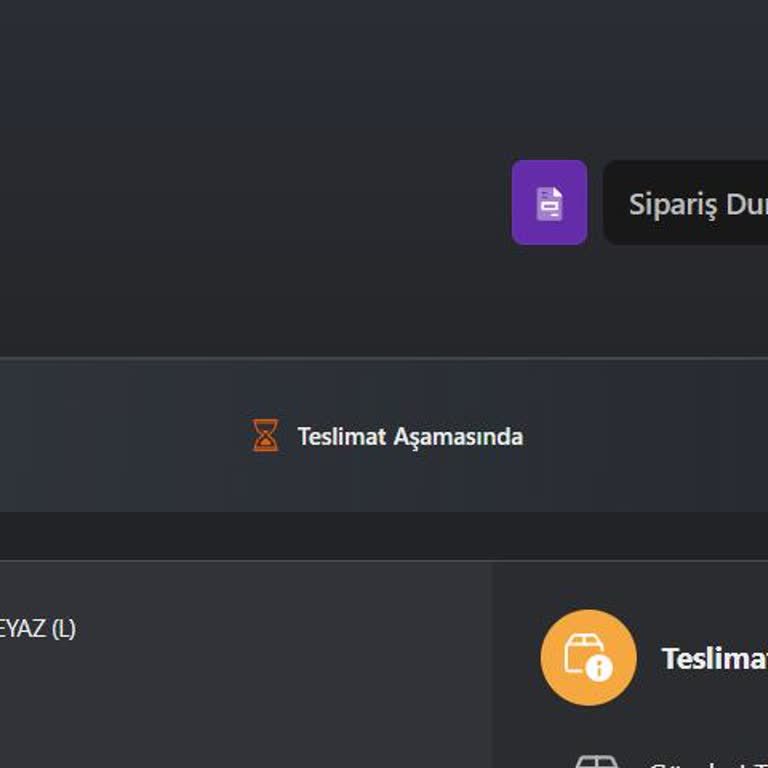Image resolution: width=768 pixels, height=768 pixels.
Task: Click the Teslimat Aşamasında status label
Action: coord(409,437)
